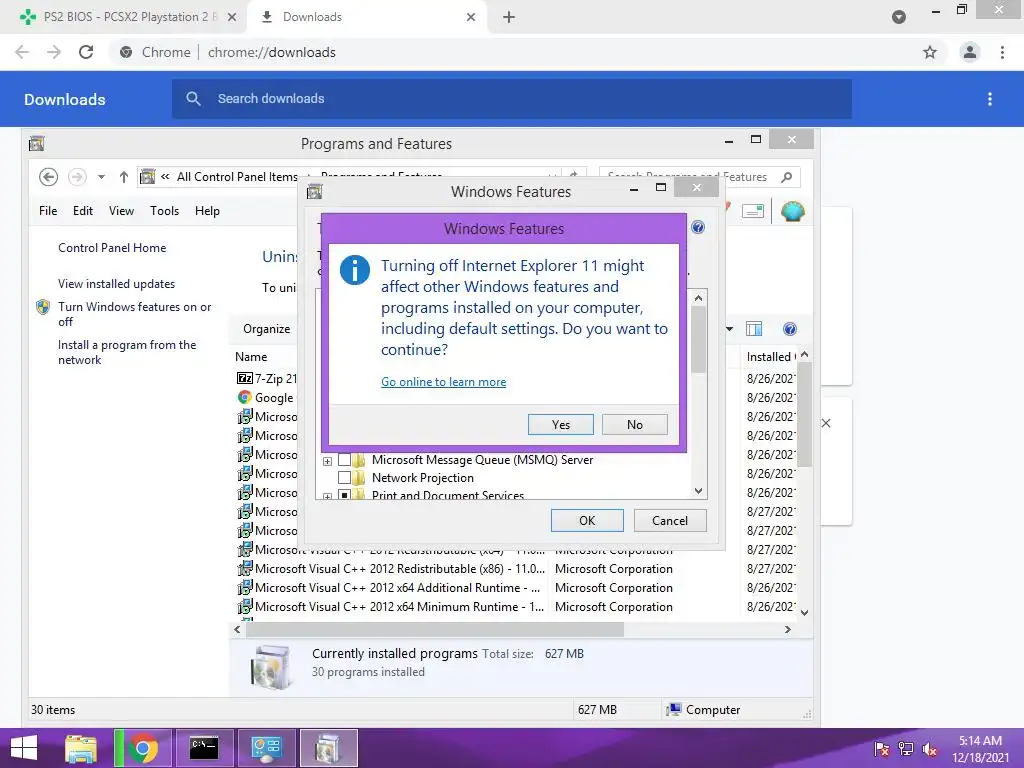
Task: Click Windows Features help question icon
Action: 697,227
